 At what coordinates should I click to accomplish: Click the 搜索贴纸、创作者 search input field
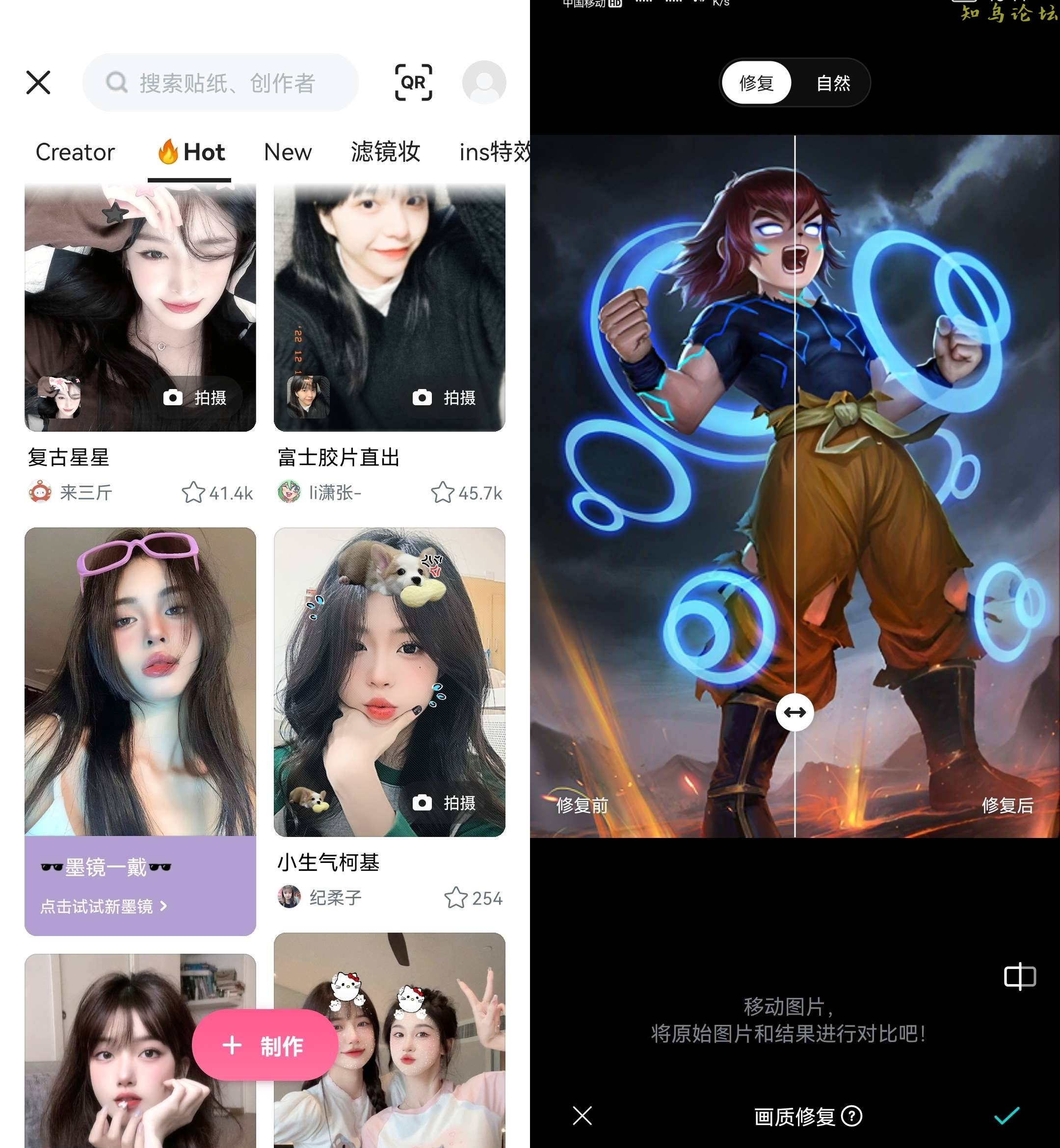[220, 82]
